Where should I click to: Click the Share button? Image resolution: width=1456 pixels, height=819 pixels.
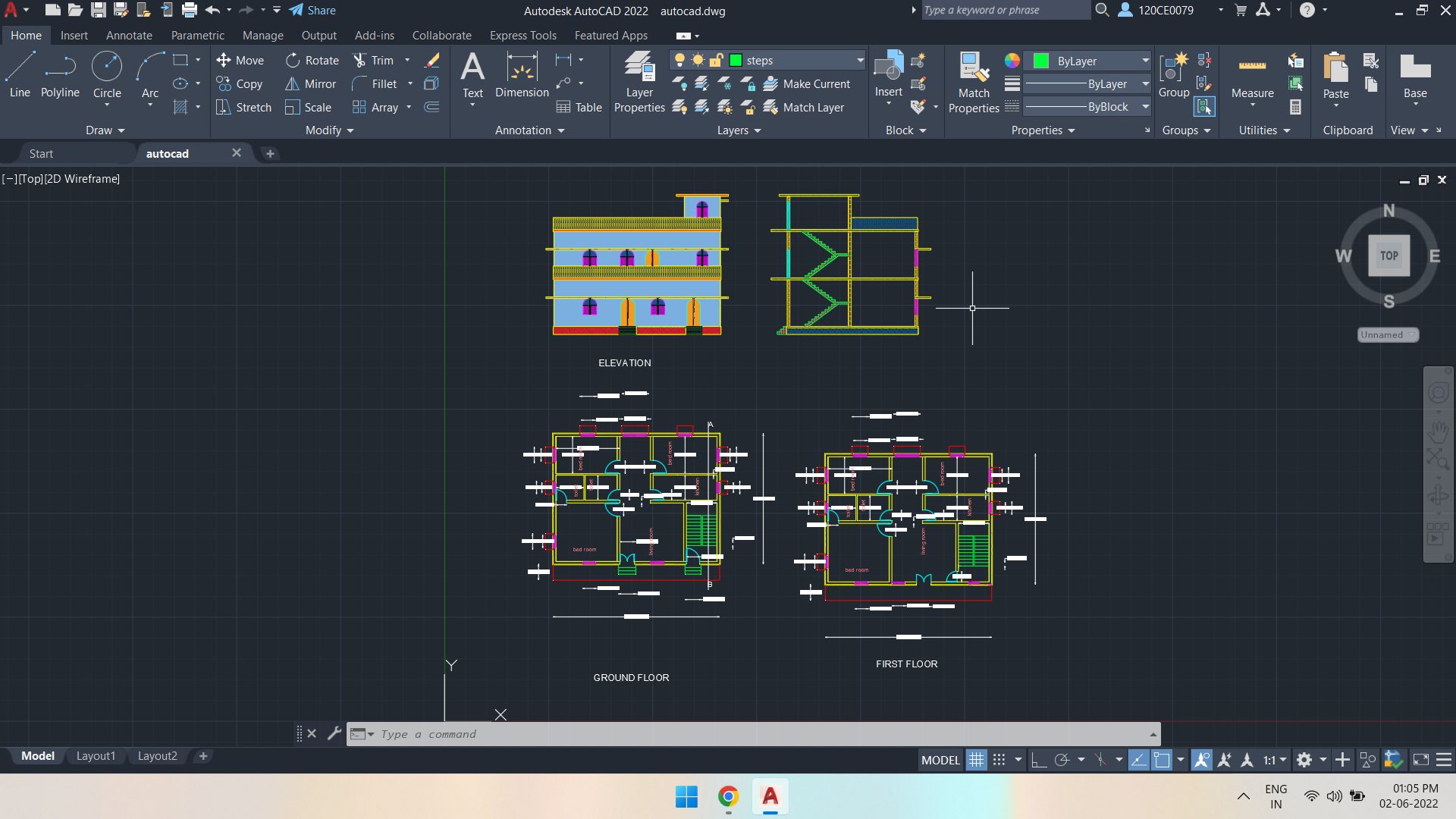[312, 10]
